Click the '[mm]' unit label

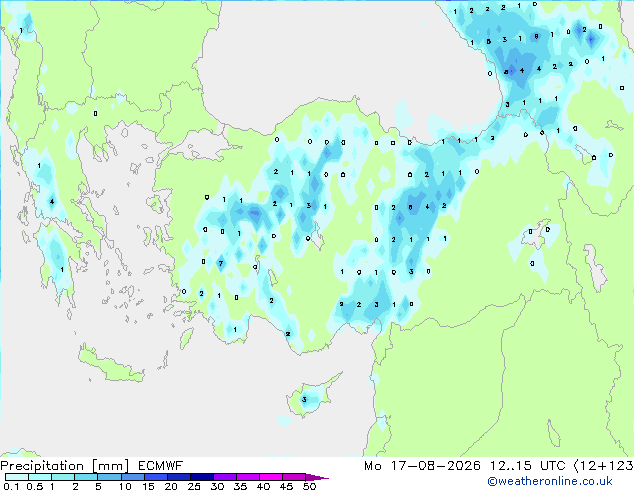point(110,466)
